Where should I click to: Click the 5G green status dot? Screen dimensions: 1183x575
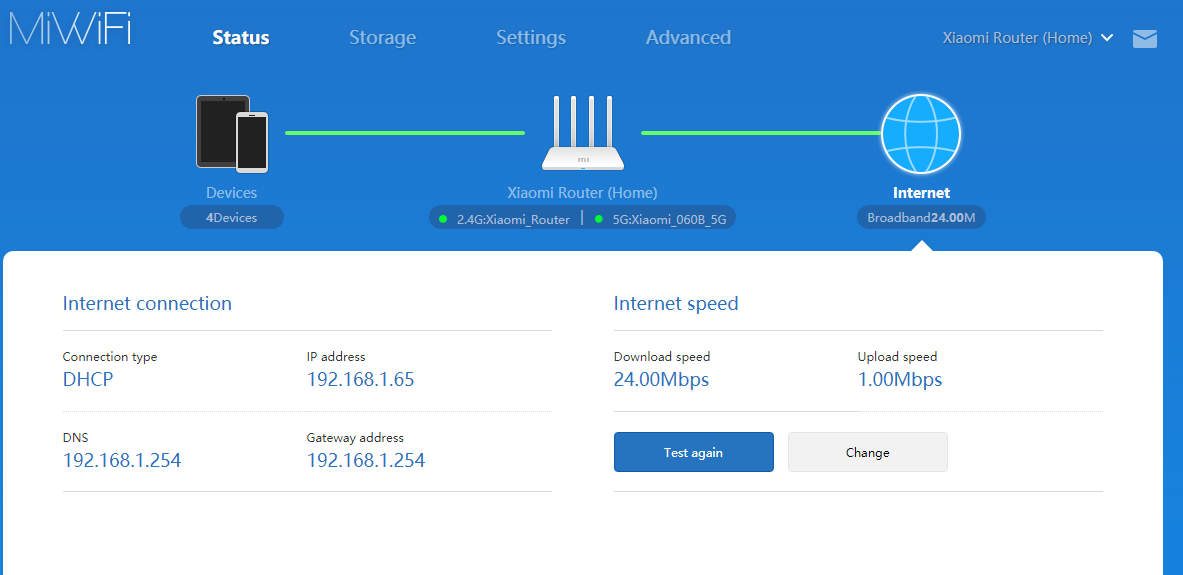(599, 219)
